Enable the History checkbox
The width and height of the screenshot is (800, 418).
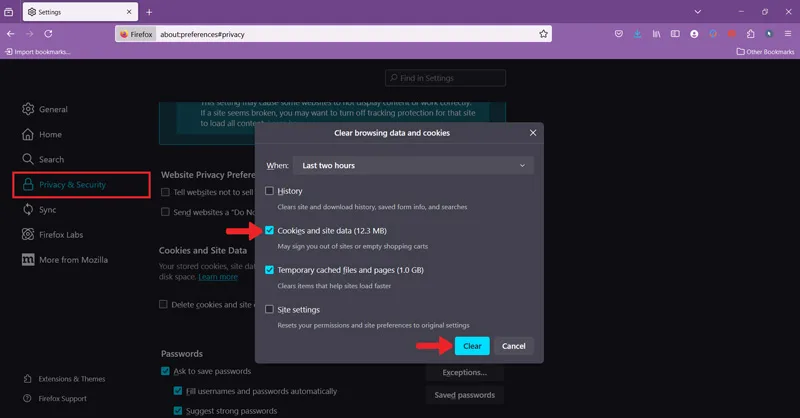(x=269, y=191)
